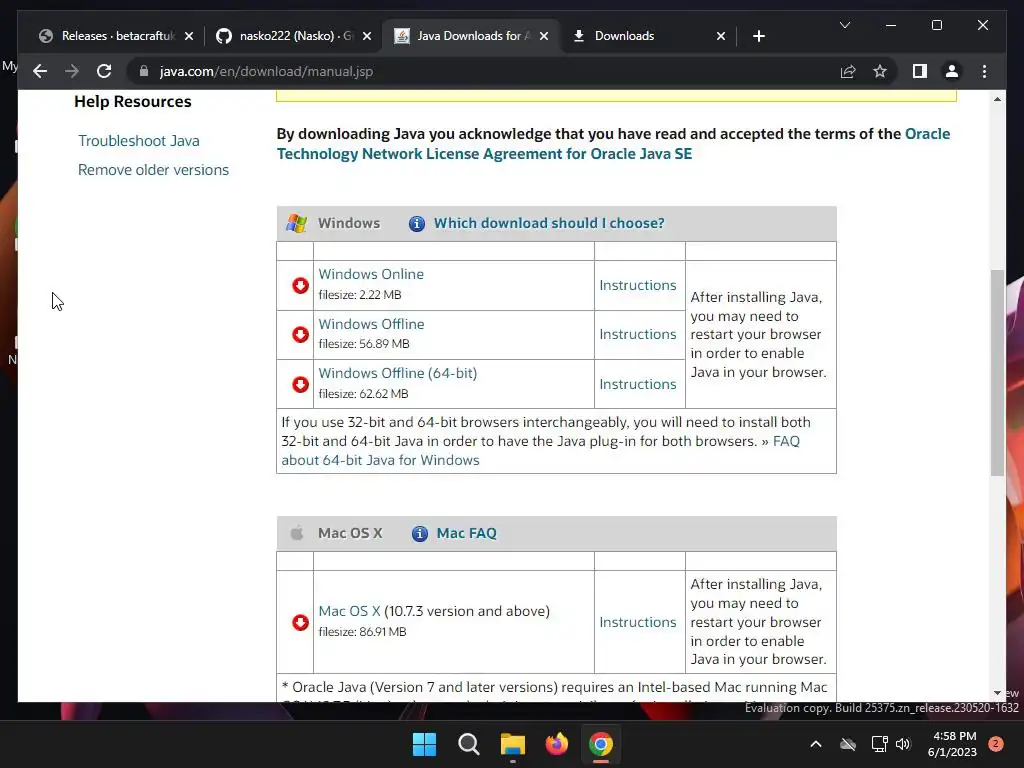
Task: Open File Explorer from the taskbar
Action: pos(513,744)
